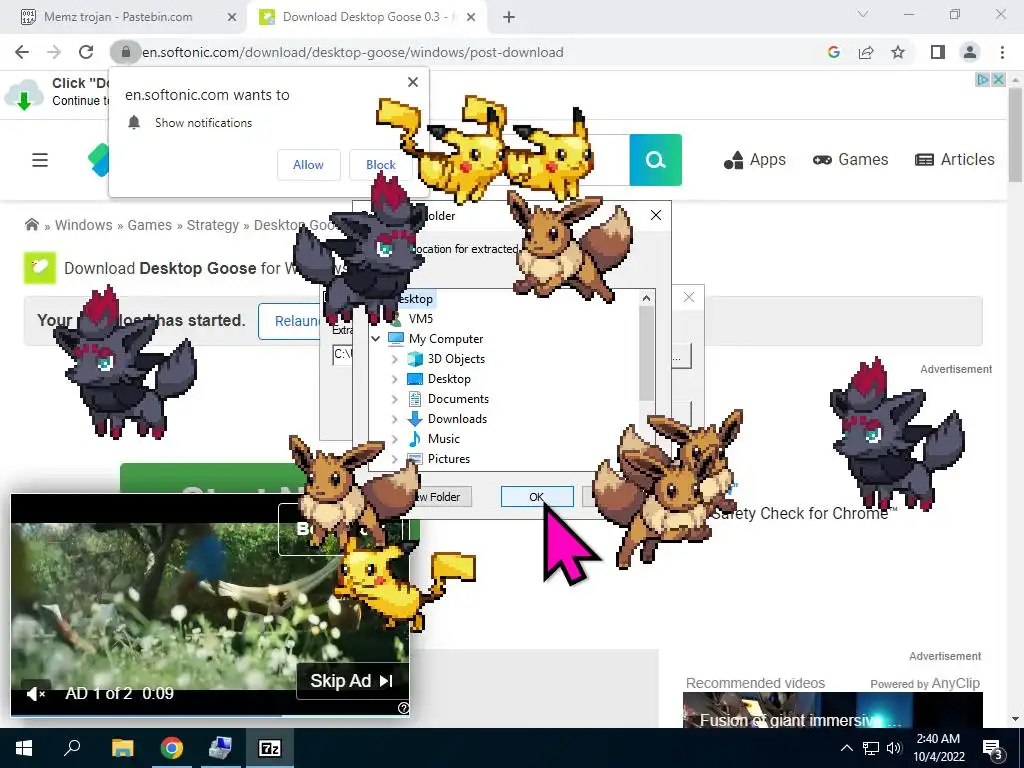This screenshot has height=768, width=1024.
Task: Open the Chrome three-dot menu
Action: pos(1002,52)
